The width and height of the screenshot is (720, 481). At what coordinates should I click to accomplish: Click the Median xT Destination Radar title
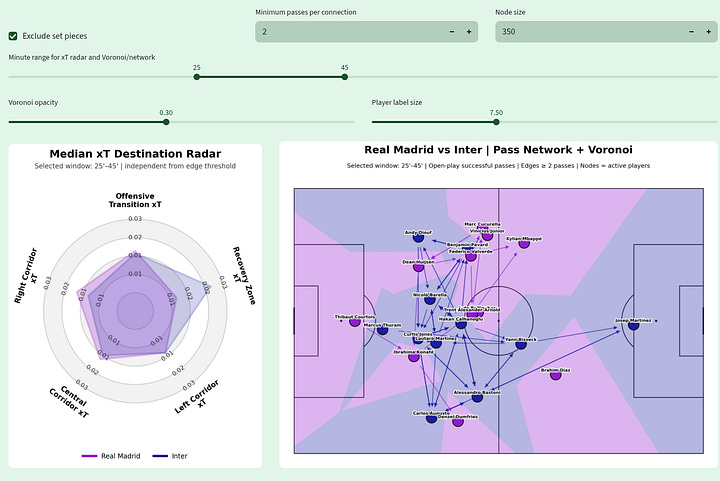[135, 154]
